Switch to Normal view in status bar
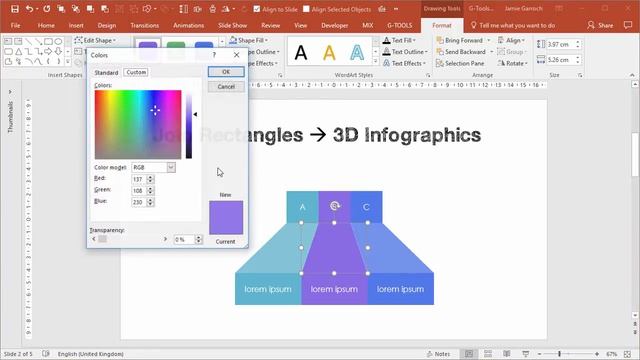This screenshot has width=640, height=360. [469, 354]
